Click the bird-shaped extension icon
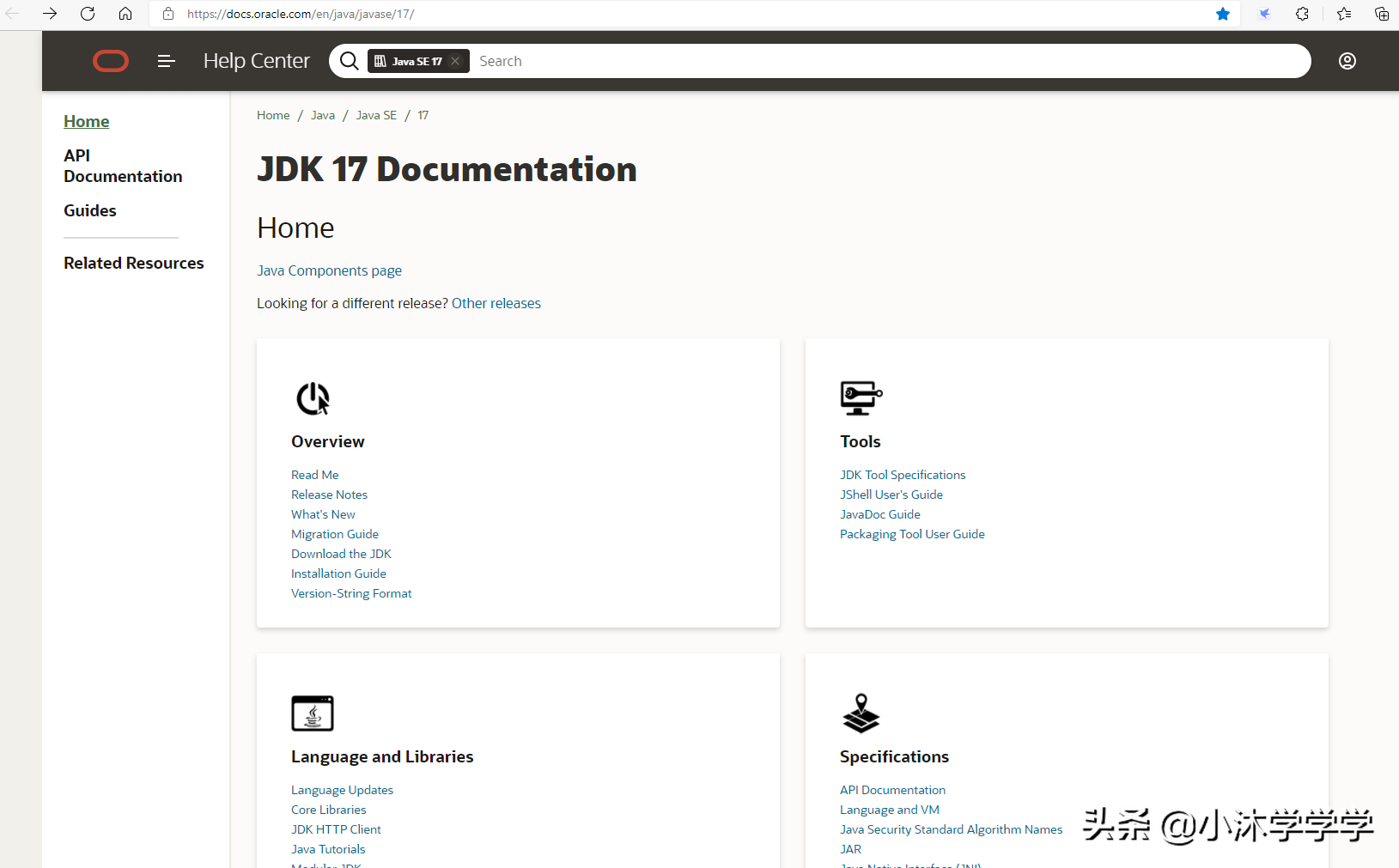Screen dimensions: 1399x868 pyautogui.click(x=1264, y=14)
